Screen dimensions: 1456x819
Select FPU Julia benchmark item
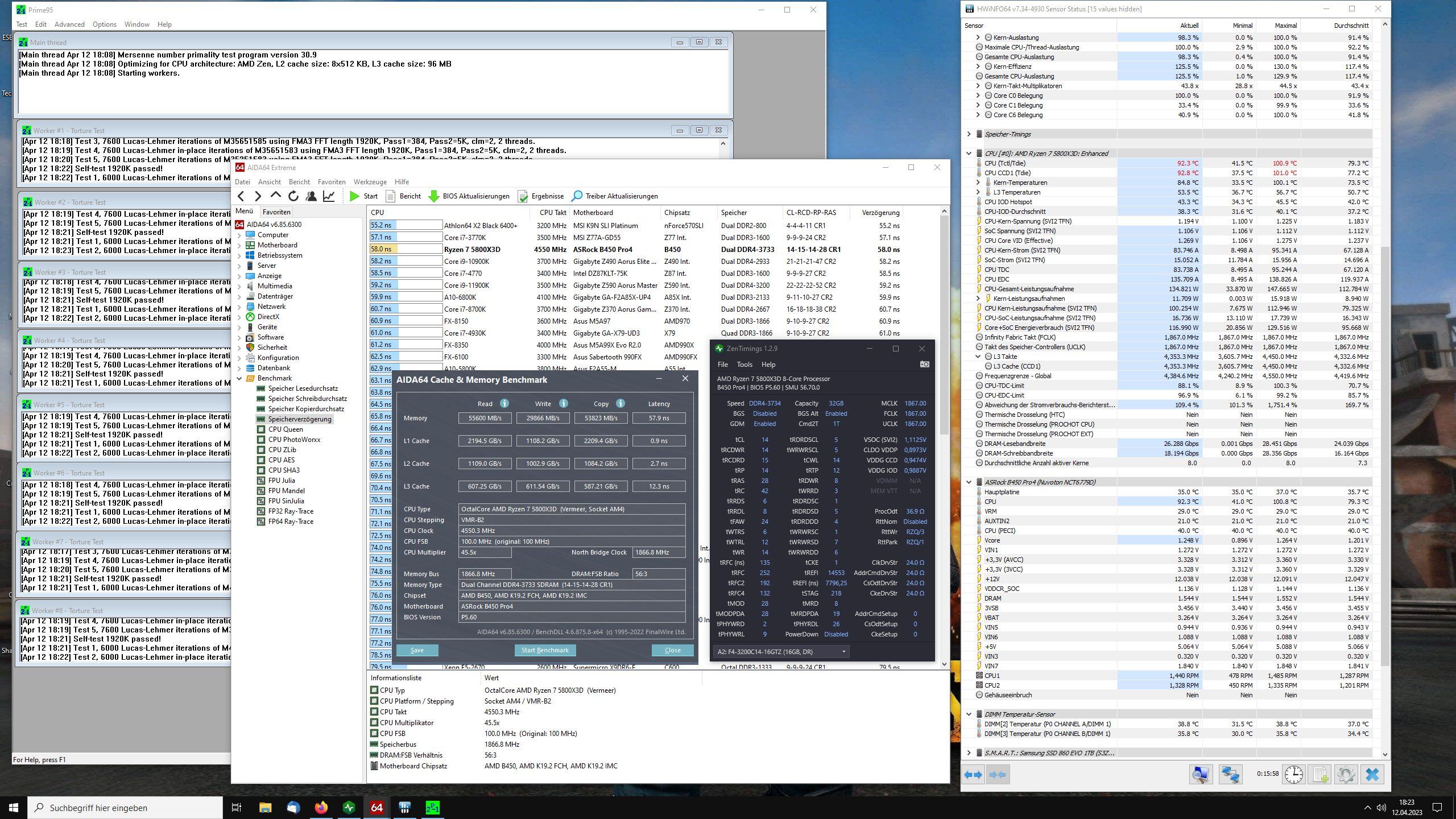[x=282, y=481]
